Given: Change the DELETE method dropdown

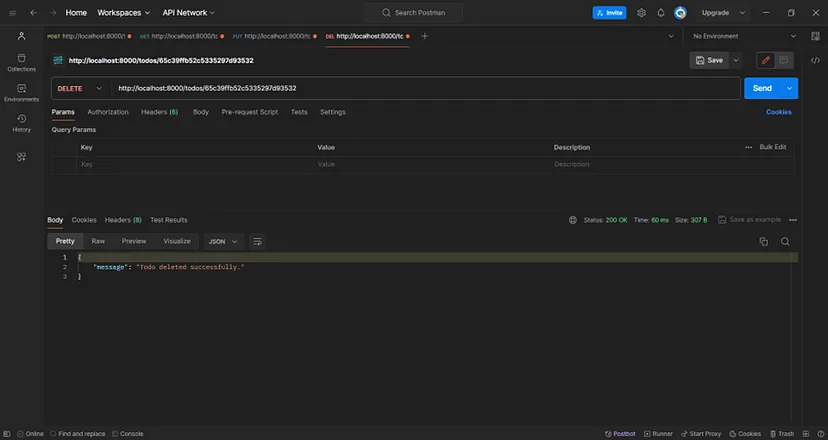Looking at the screenshot, I should tap(80, 88).
